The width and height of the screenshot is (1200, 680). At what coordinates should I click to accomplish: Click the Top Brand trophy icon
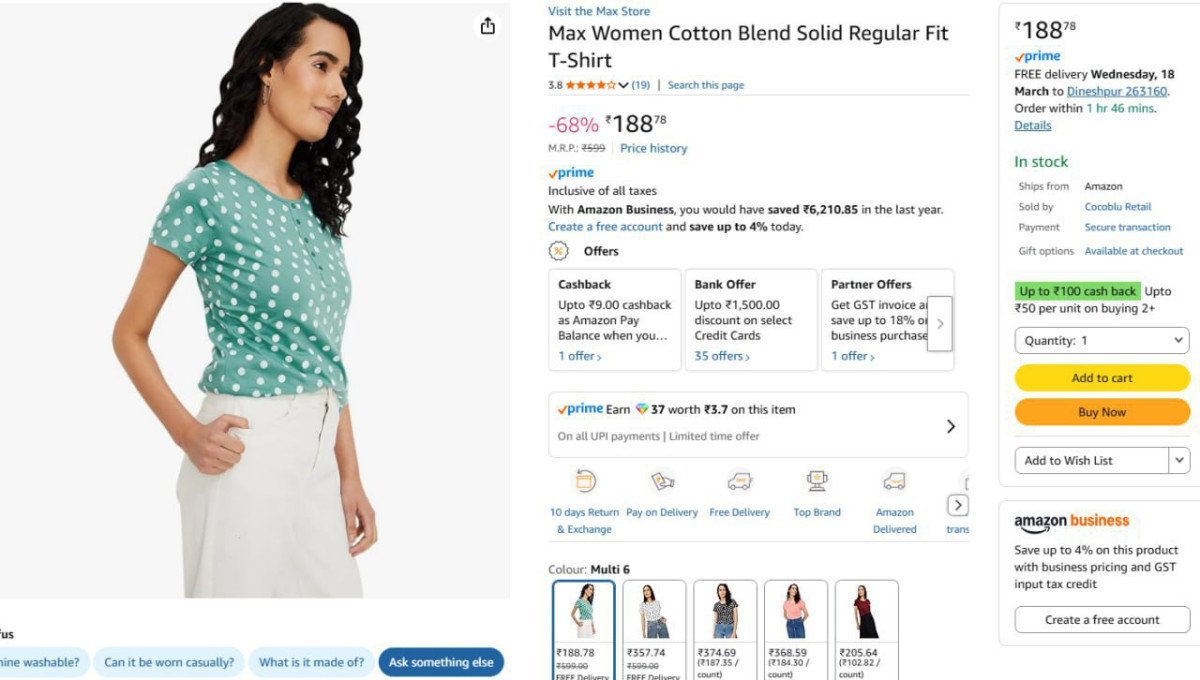coord(817,481)
